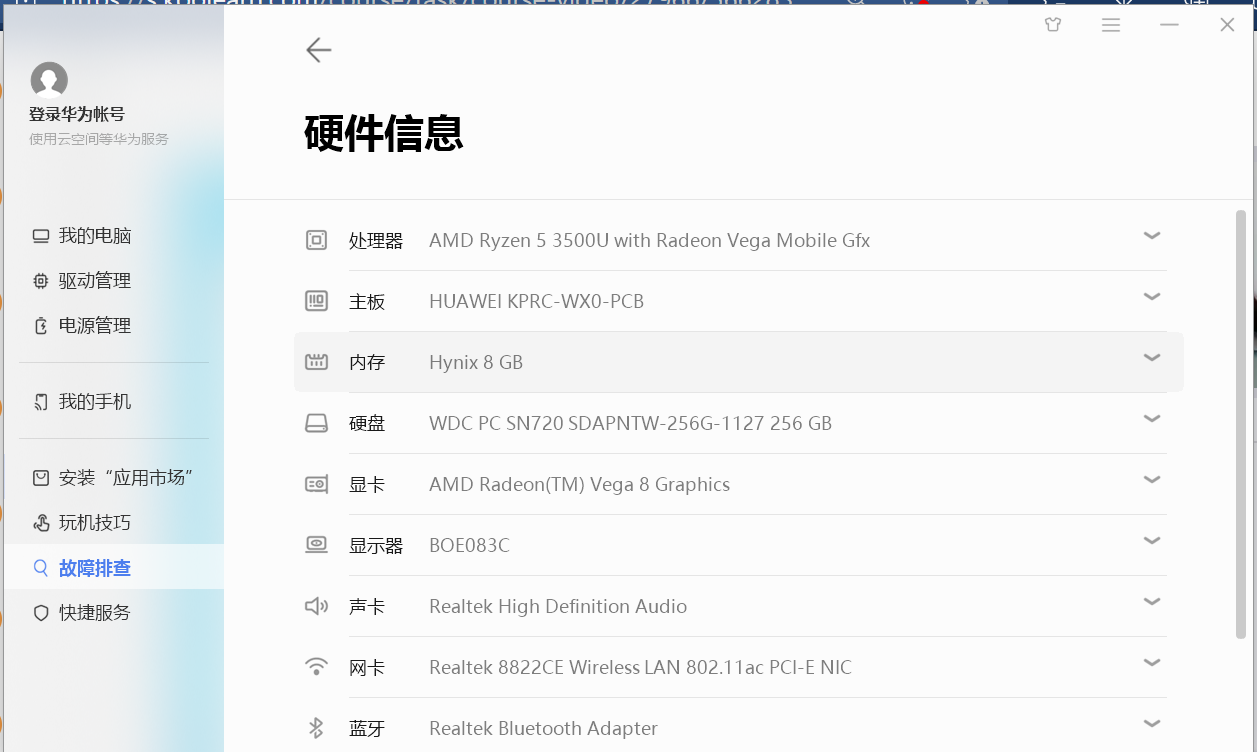Click HUAWEI KPRC-WX0-PCB text
Screen dimensions: 1257x752
[537, 301]
